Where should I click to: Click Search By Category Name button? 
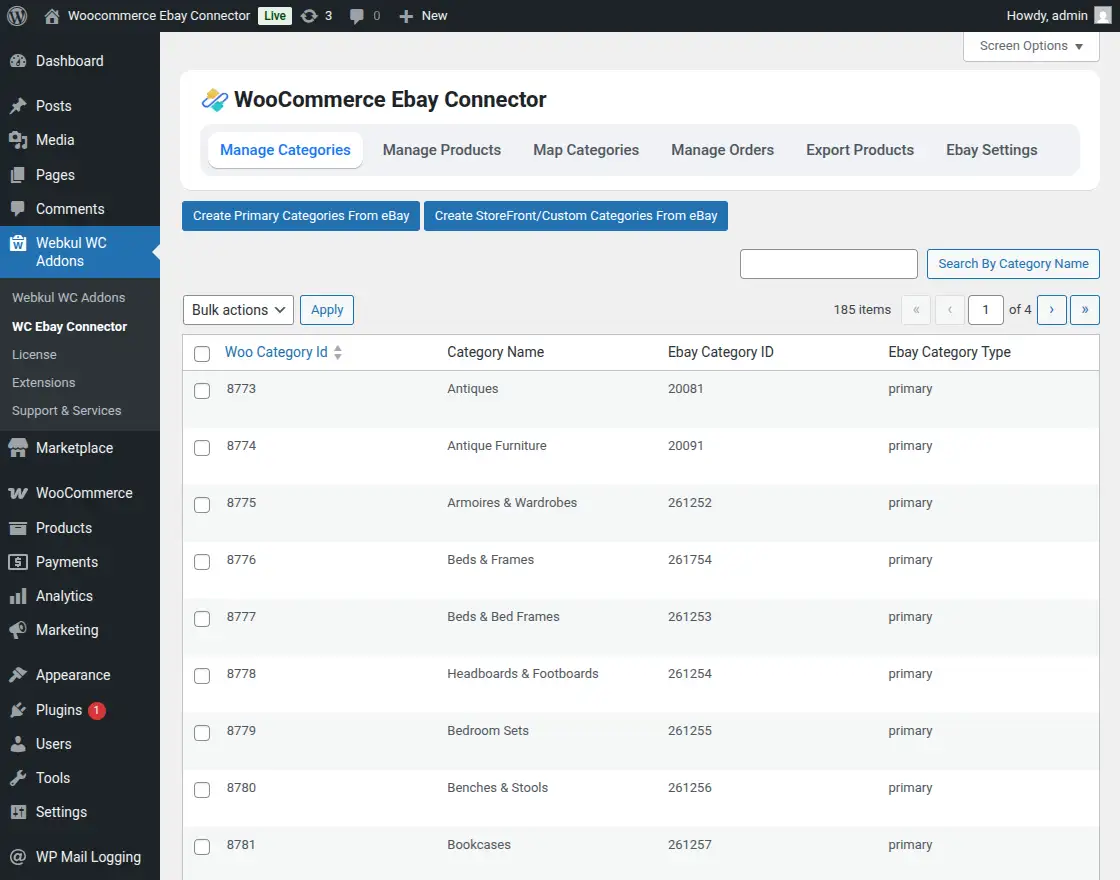click(1013, 264)
